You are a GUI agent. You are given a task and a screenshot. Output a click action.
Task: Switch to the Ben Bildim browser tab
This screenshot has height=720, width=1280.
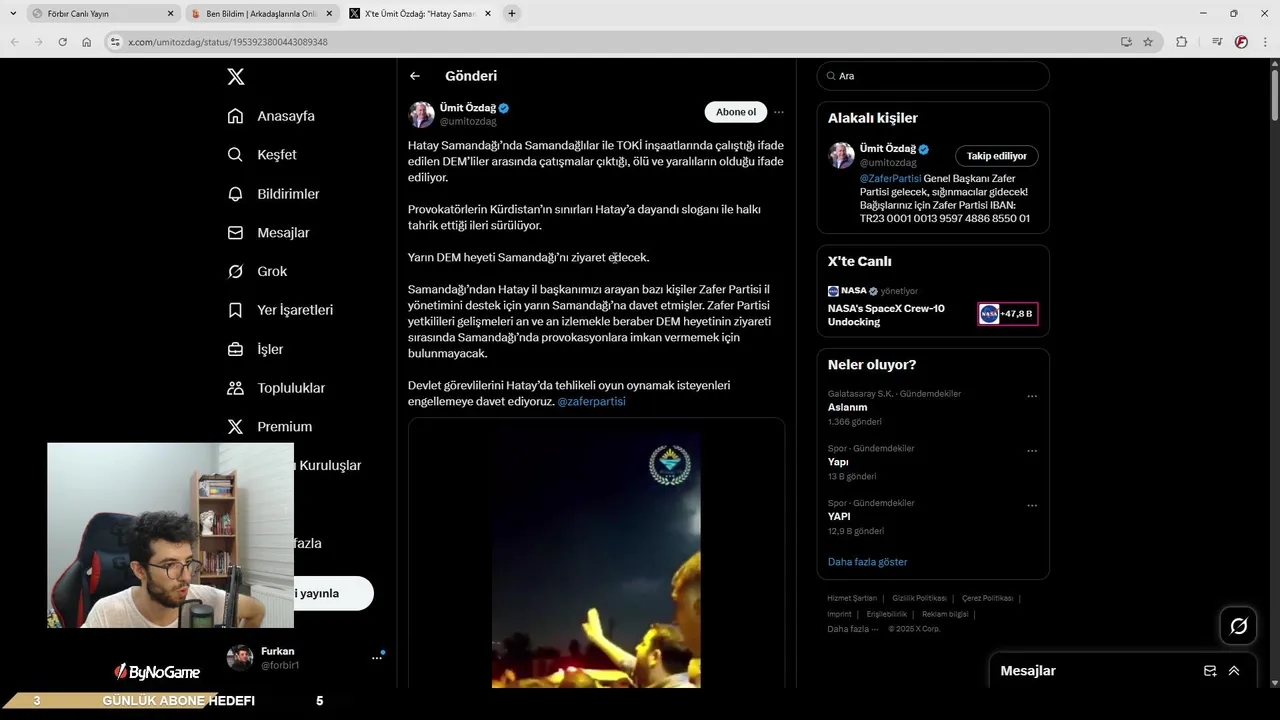pyautogui.click(x=261, y=14)
